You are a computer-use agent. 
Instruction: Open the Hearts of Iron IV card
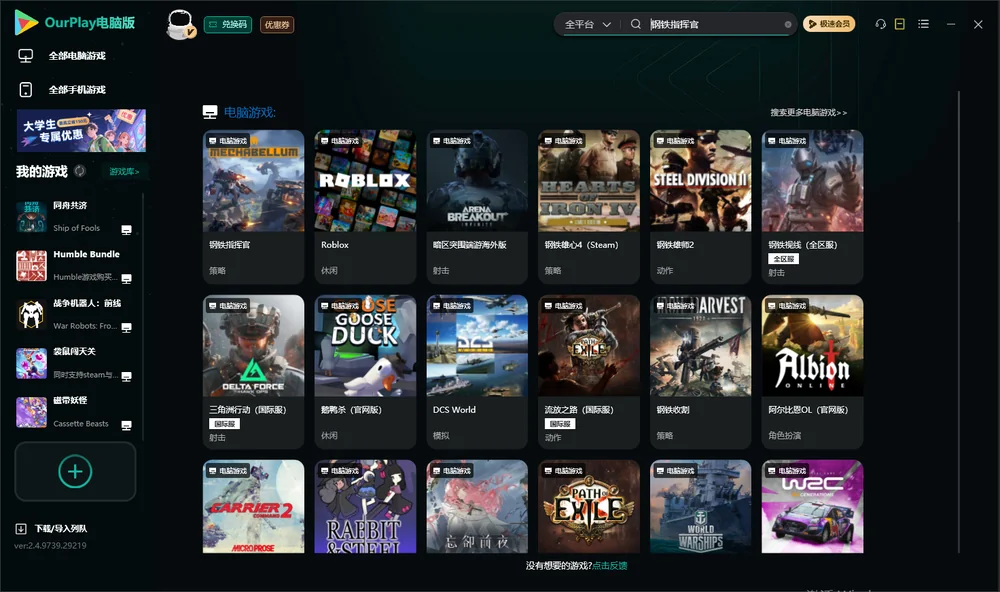tap(589, 207)
